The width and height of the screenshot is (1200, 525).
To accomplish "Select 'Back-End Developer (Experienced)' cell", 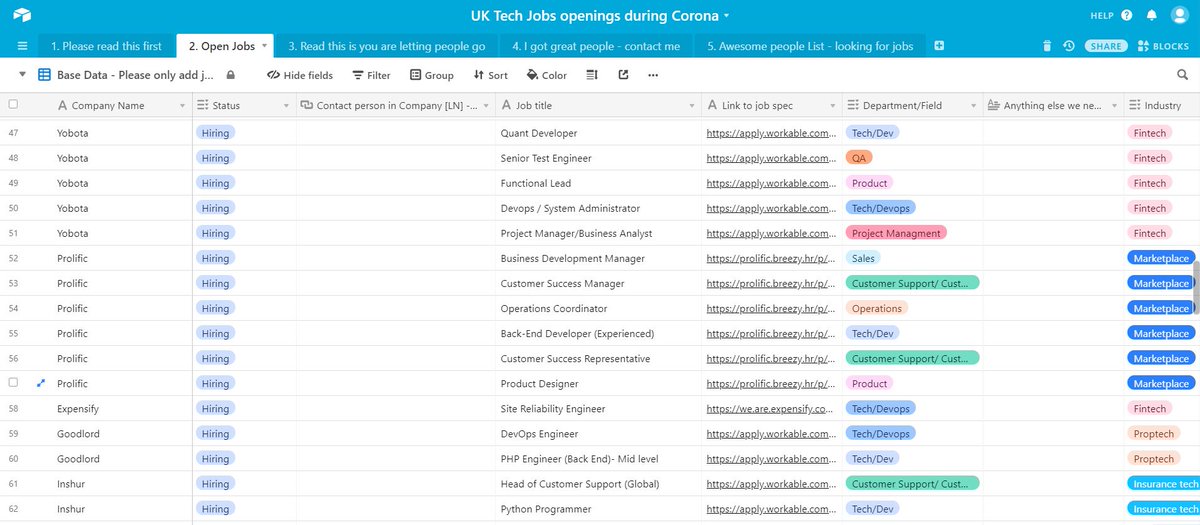I will 598,333.
